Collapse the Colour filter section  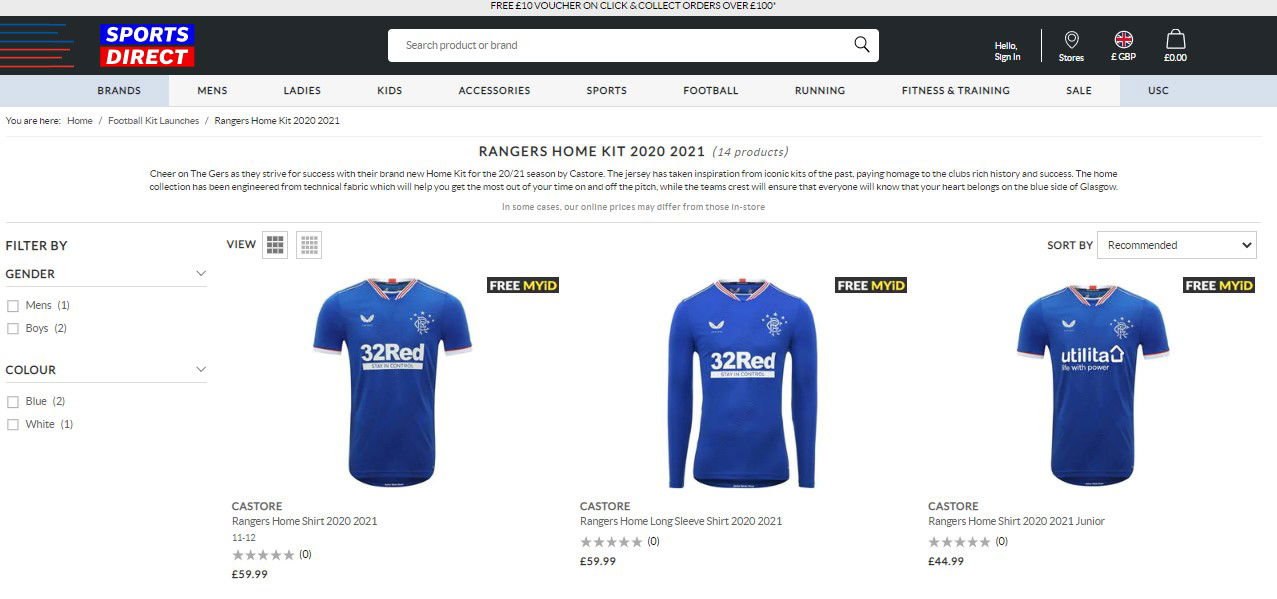[x=201, y=370]
